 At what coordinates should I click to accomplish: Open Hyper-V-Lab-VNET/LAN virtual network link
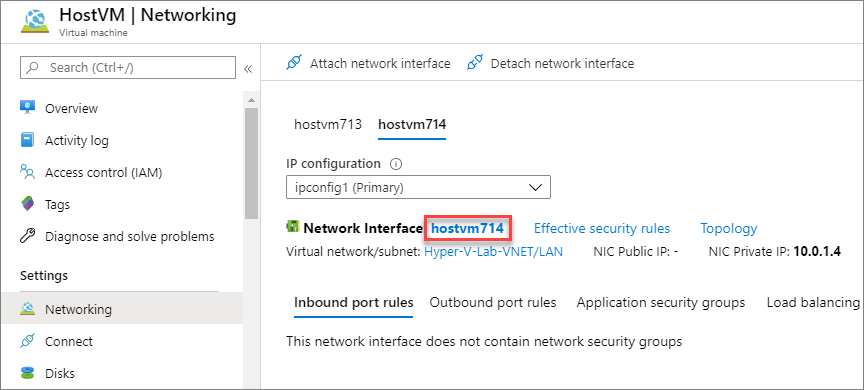(x=493, y=252)
